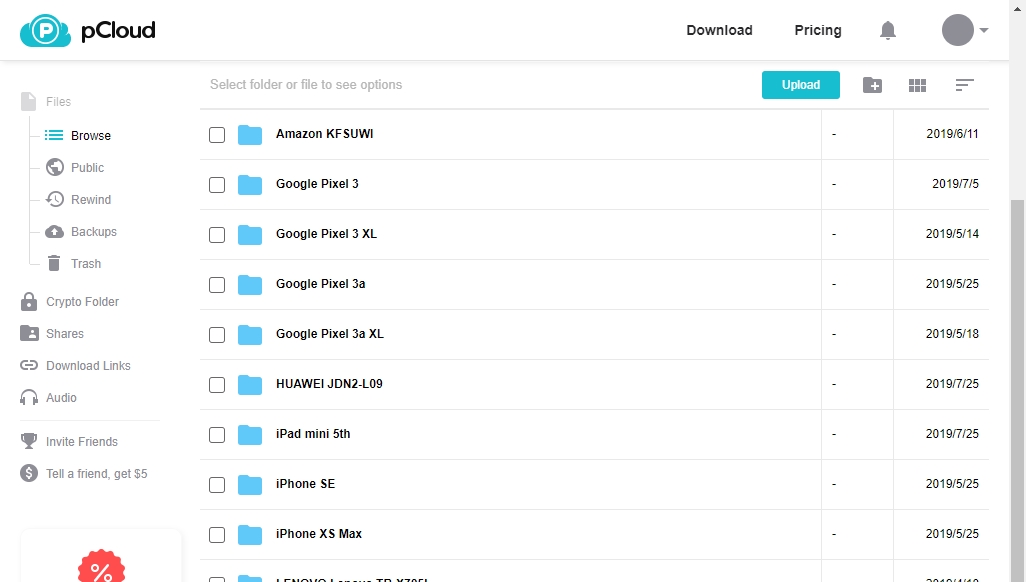This screenshot has width=1026, height=582.
Task: Click the page vertical scrollbar
Action: pos(1017,390)
